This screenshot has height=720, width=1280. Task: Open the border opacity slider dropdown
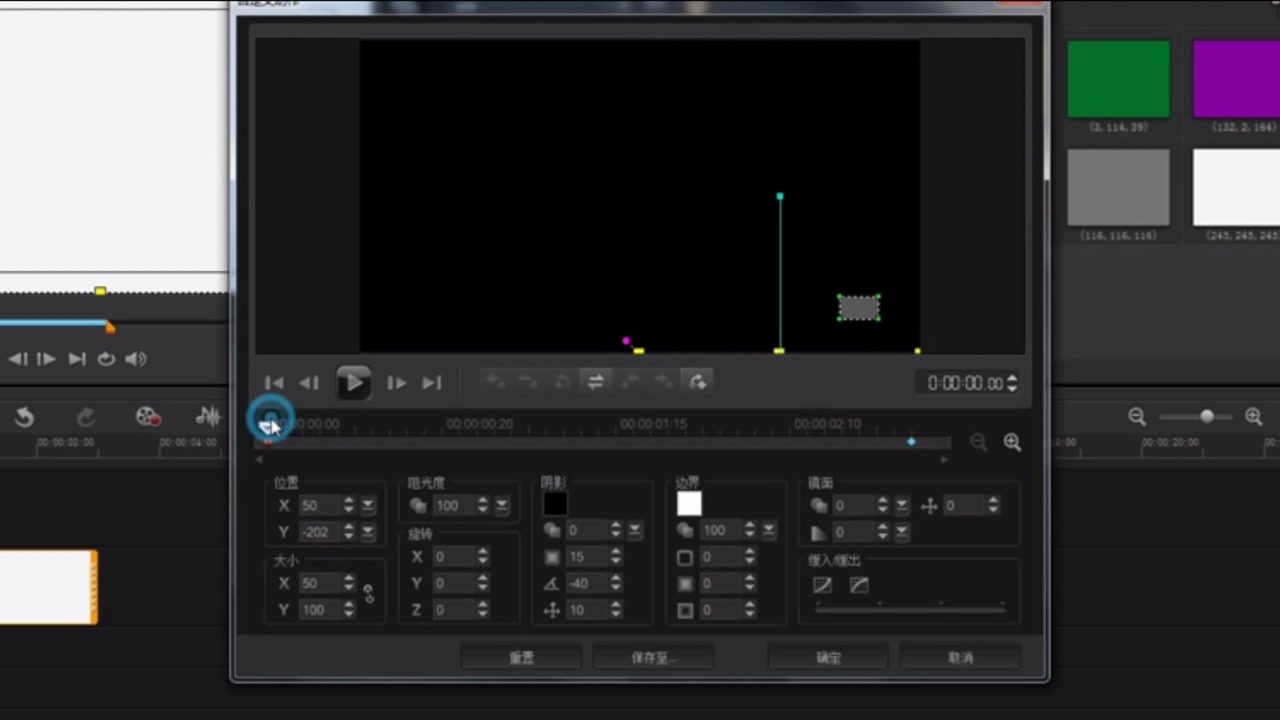click(x=769, y=530)
